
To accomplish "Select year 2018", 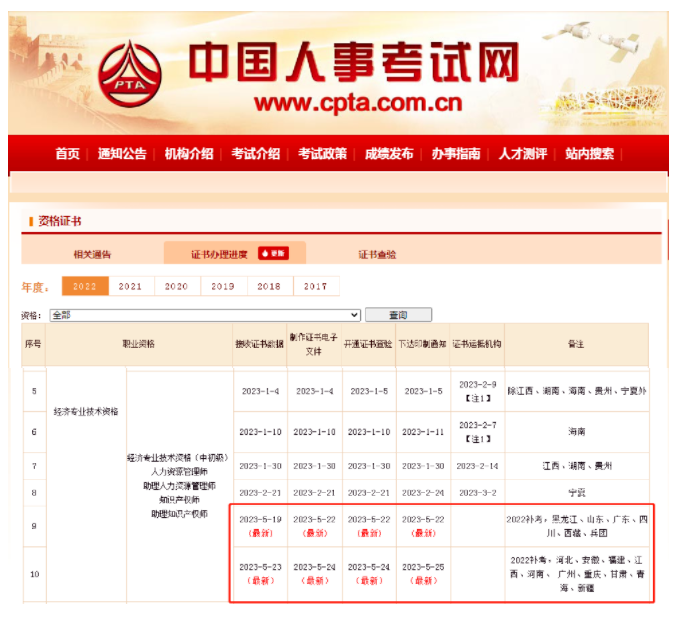I will click(269, 286).
